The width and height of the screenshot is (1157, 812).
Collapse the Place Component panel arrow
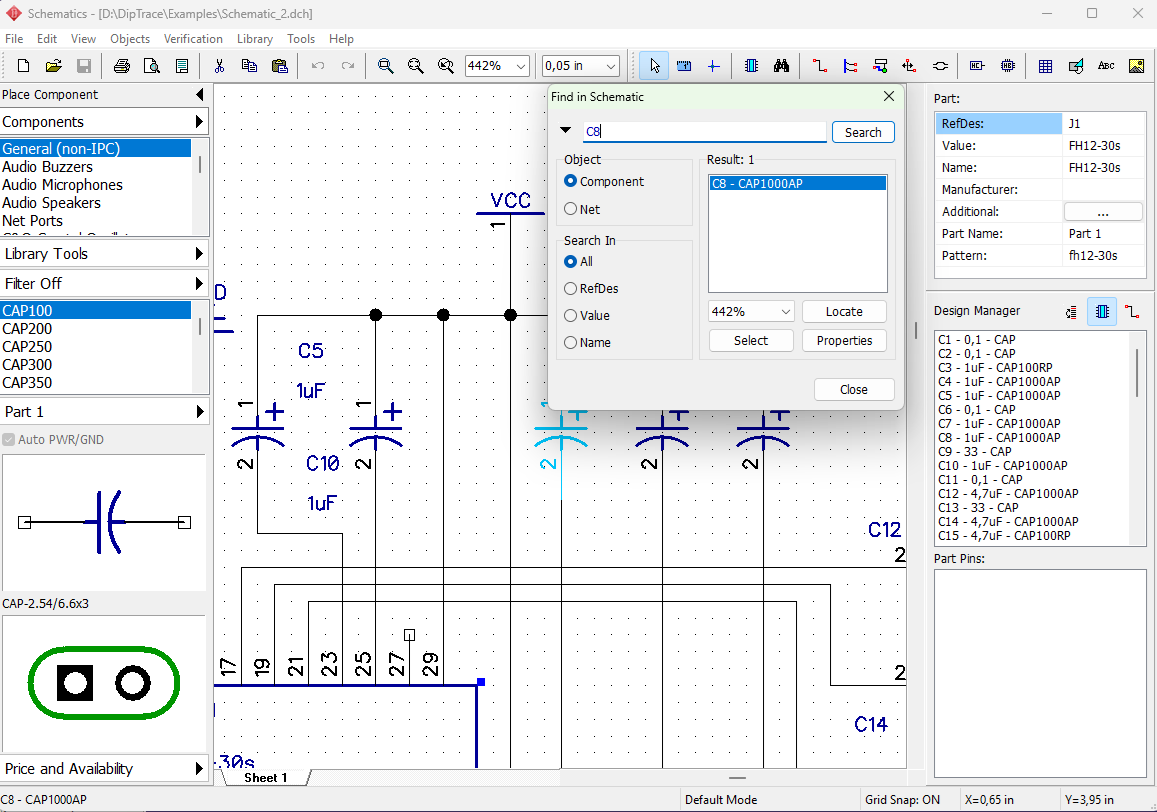tap(199, 94)
